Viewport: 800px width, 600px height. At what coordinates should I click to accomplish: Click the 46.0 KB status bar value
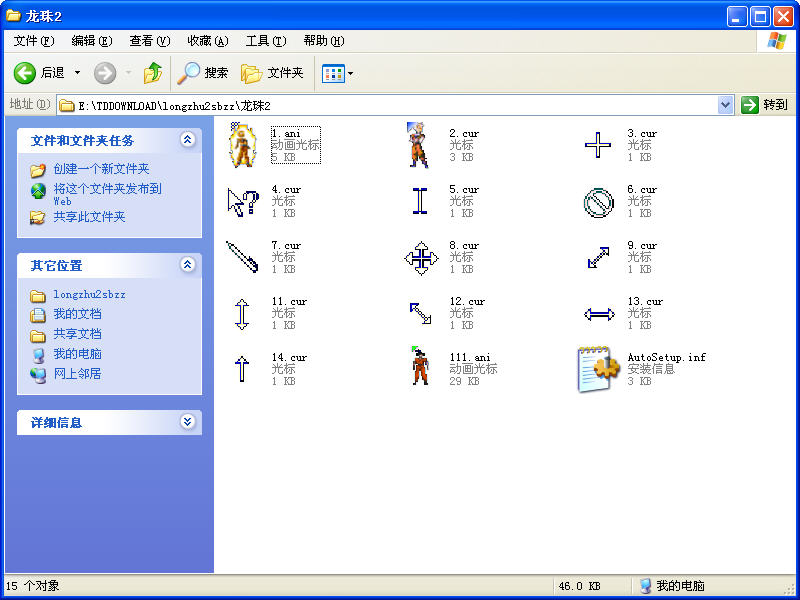coord(579,586)
